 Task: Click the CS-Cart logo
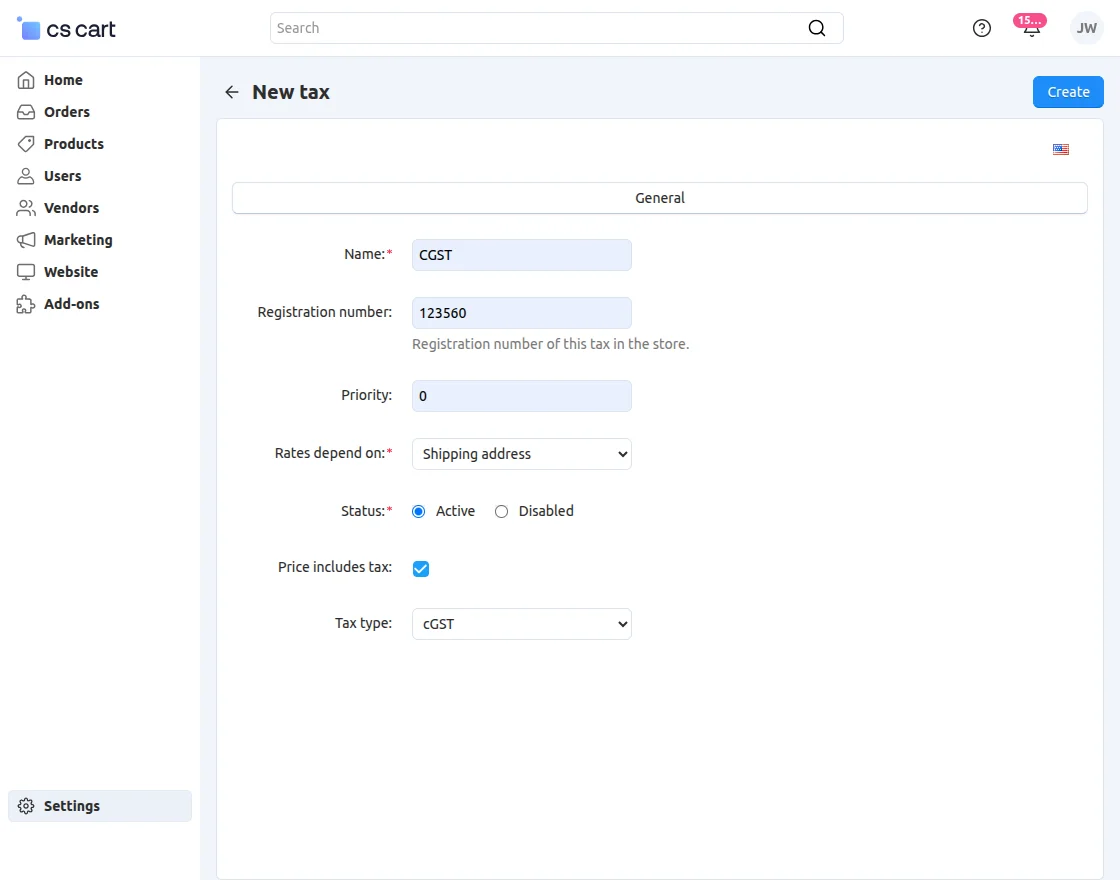(x=67, y=29)
